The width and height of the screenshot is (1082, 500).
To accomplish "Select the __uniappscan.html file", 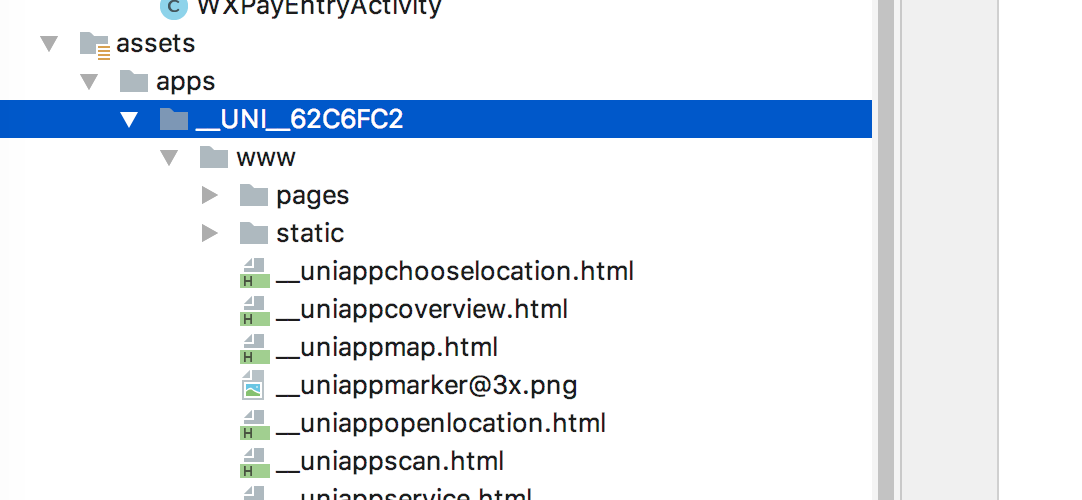I will click(x=390, y=461).
